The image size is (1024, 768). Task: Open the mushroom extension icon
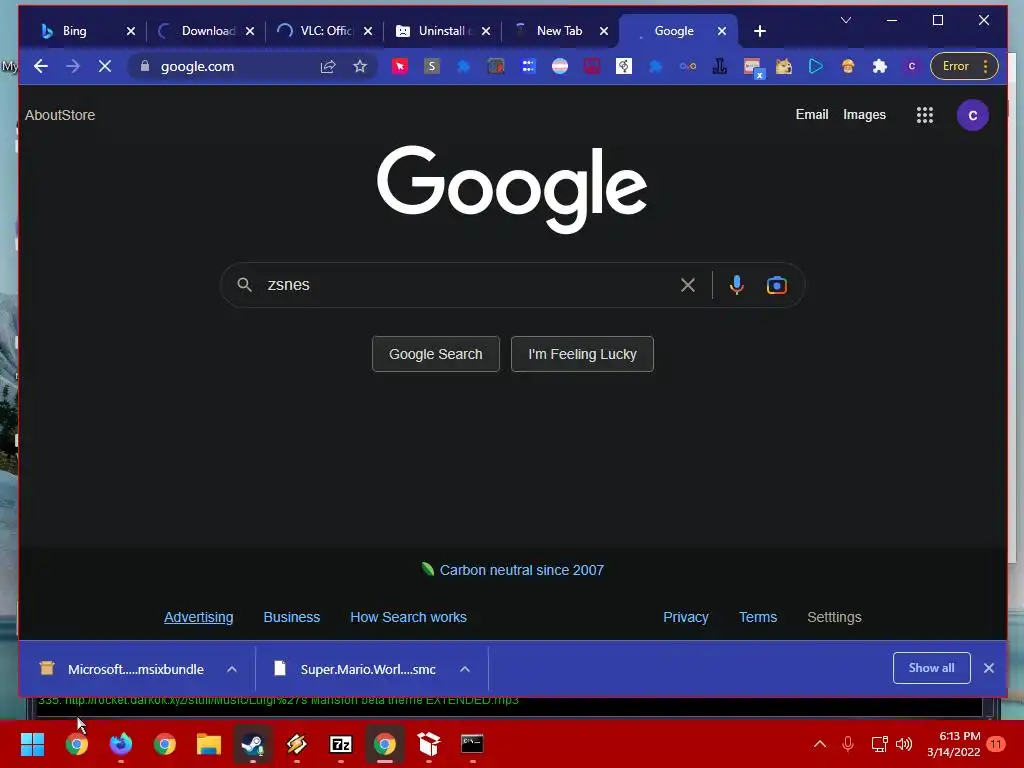pos(848,66)
